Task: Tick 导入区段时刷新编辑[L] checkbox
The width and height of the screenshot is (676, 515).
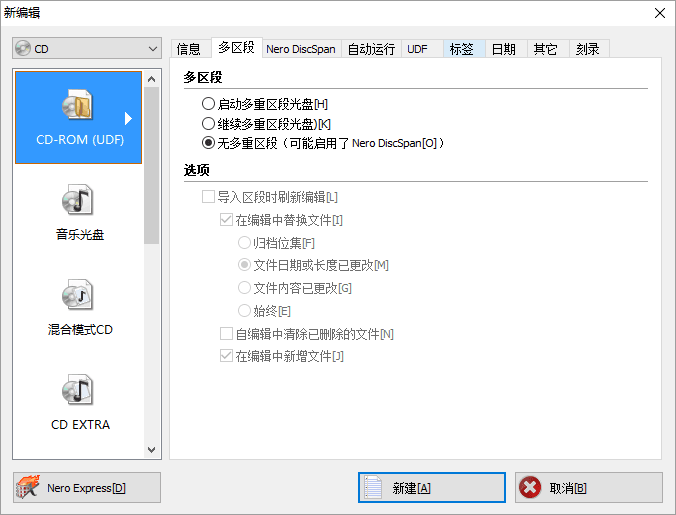Action: point(208,197)
